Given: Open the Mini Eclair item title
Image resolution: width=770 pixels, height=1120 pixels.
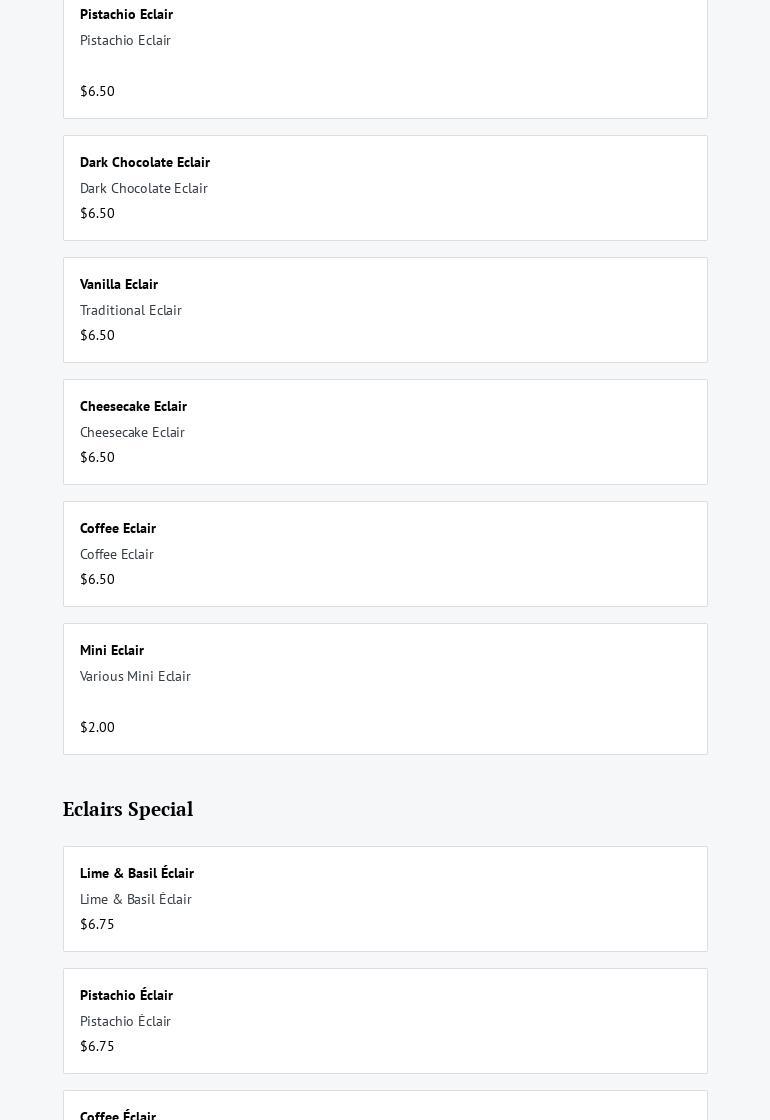Looking at the screenshot, I should pyautogui.click(x=112, y=650).
